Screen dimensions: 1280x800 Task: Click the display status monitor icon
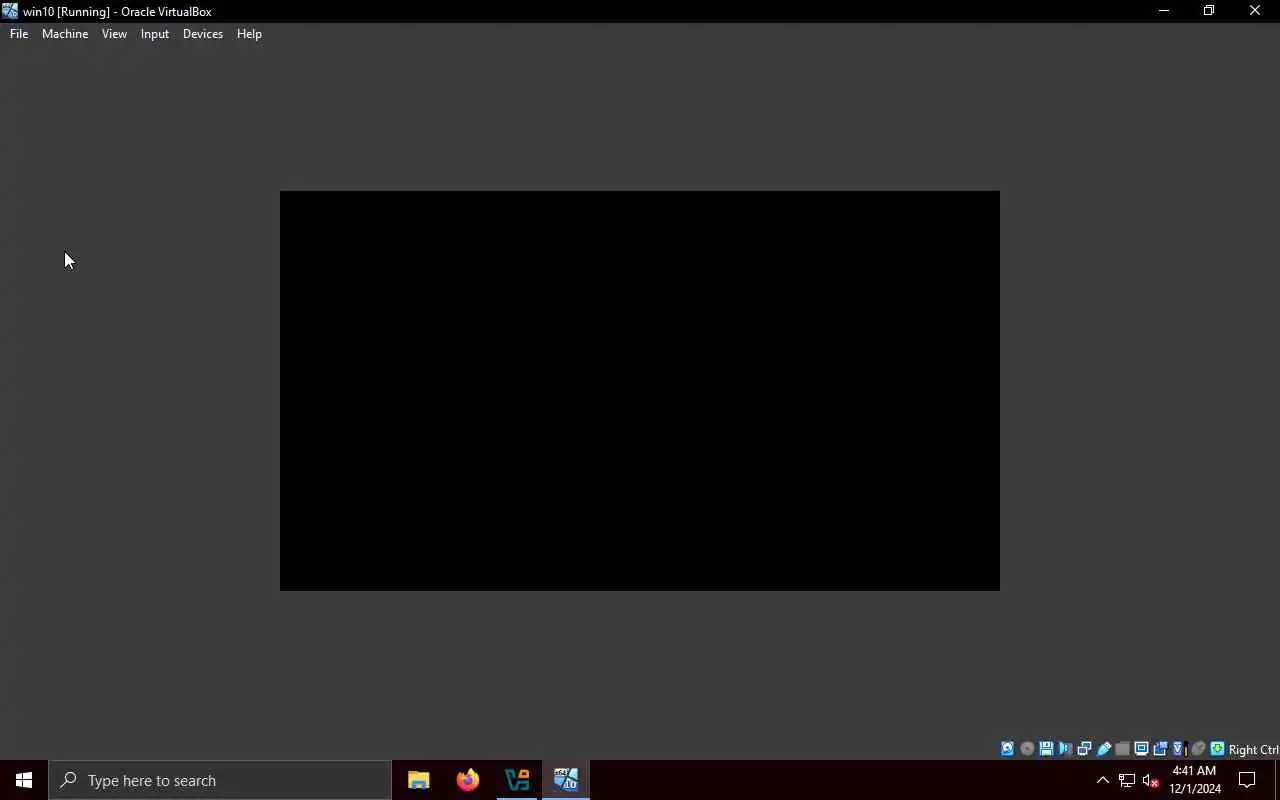[x=1141, y=749]
